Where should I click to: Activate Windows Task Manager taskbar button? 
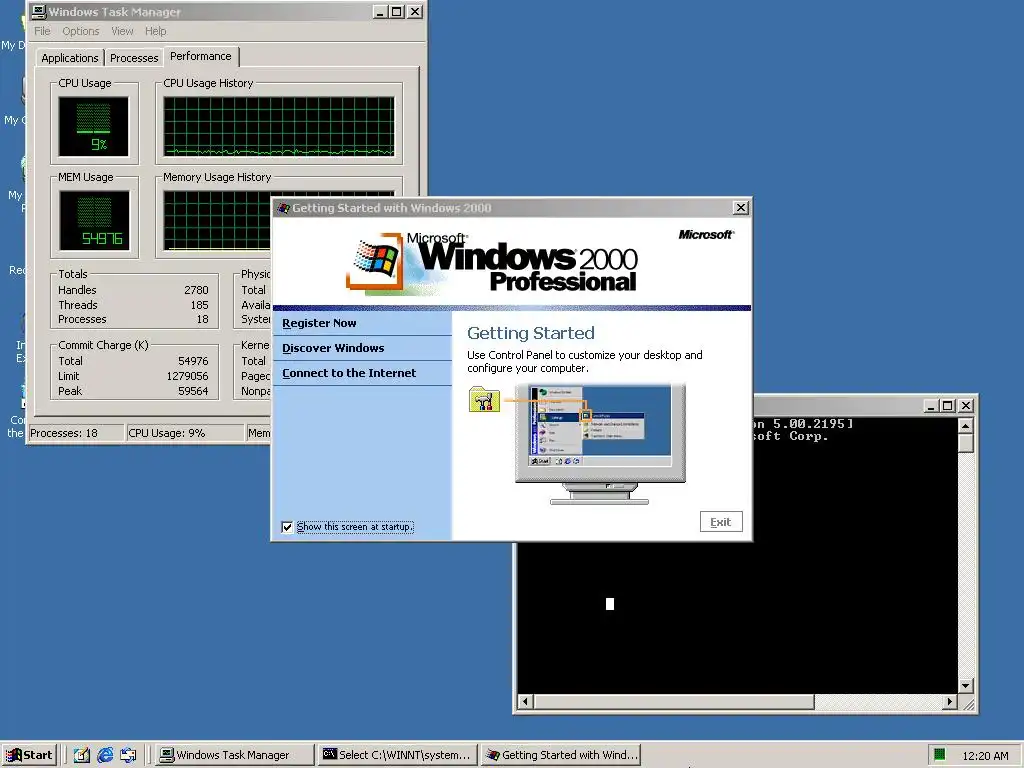click(234, 755)
